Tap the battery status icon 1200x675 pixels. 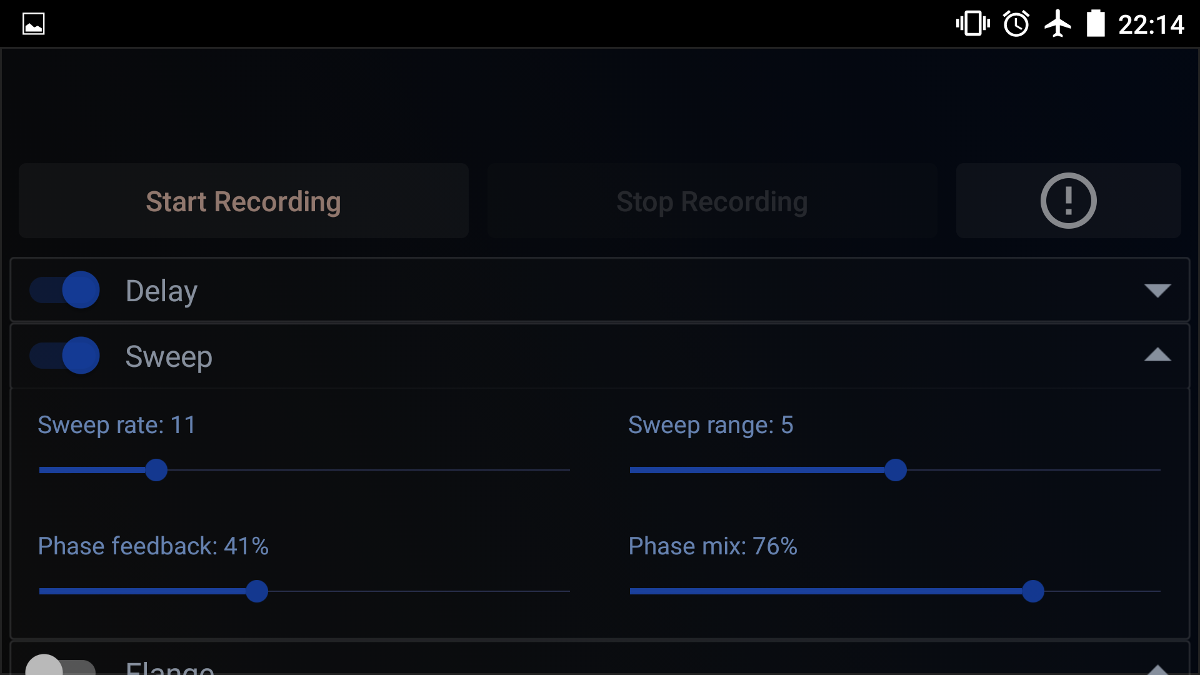coord(1096,24)
